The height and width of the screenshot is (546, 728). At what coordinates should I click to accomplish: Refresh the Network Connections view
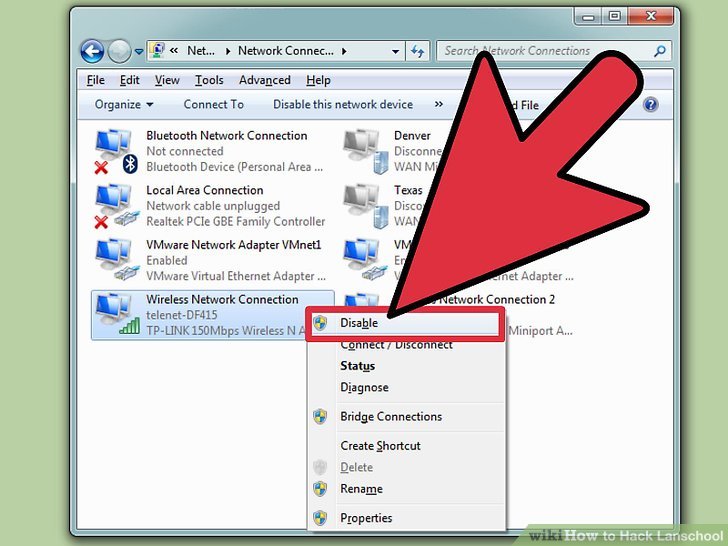pos(417,51)
